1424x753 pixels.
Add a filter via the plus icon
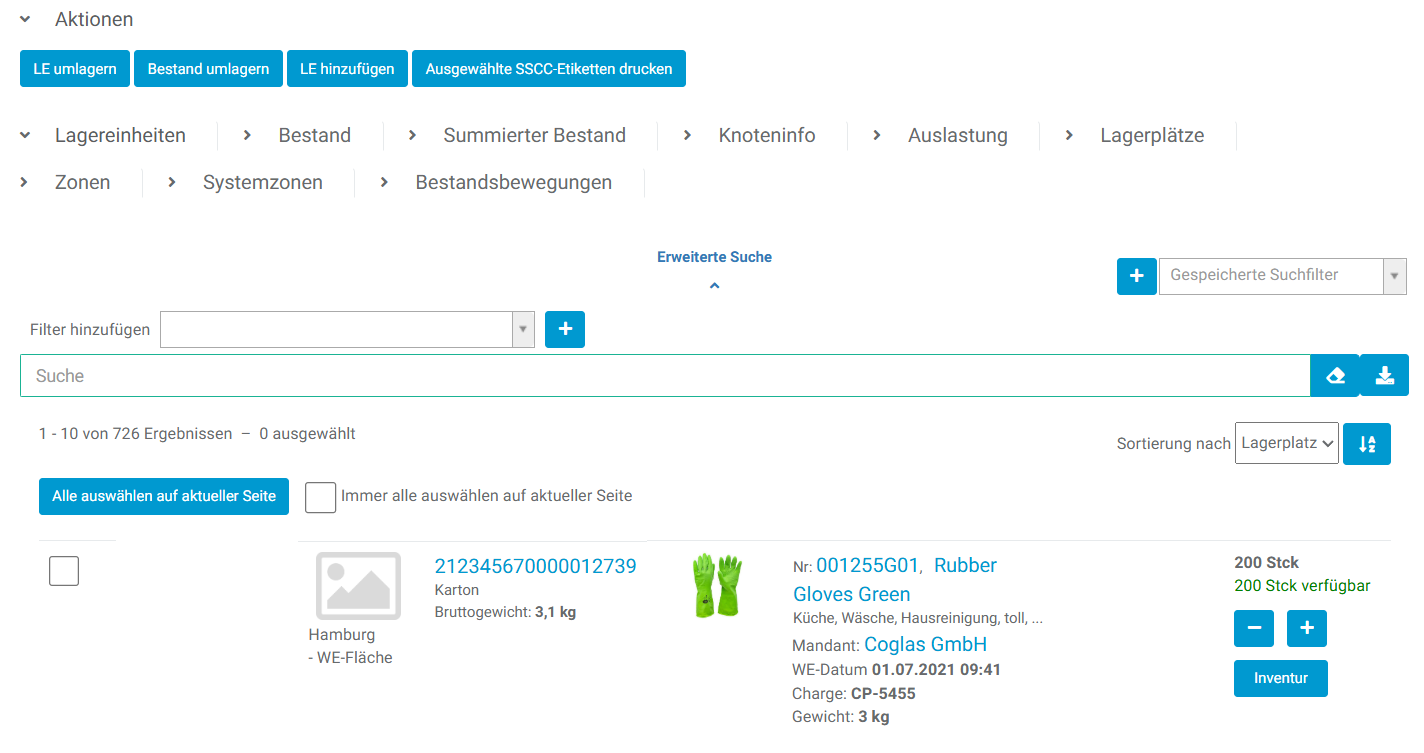click(x=564, y=329)
